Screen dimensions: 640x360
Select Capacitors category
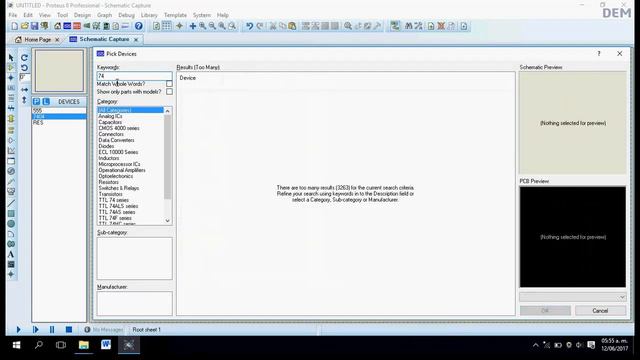tap(110, 122)
